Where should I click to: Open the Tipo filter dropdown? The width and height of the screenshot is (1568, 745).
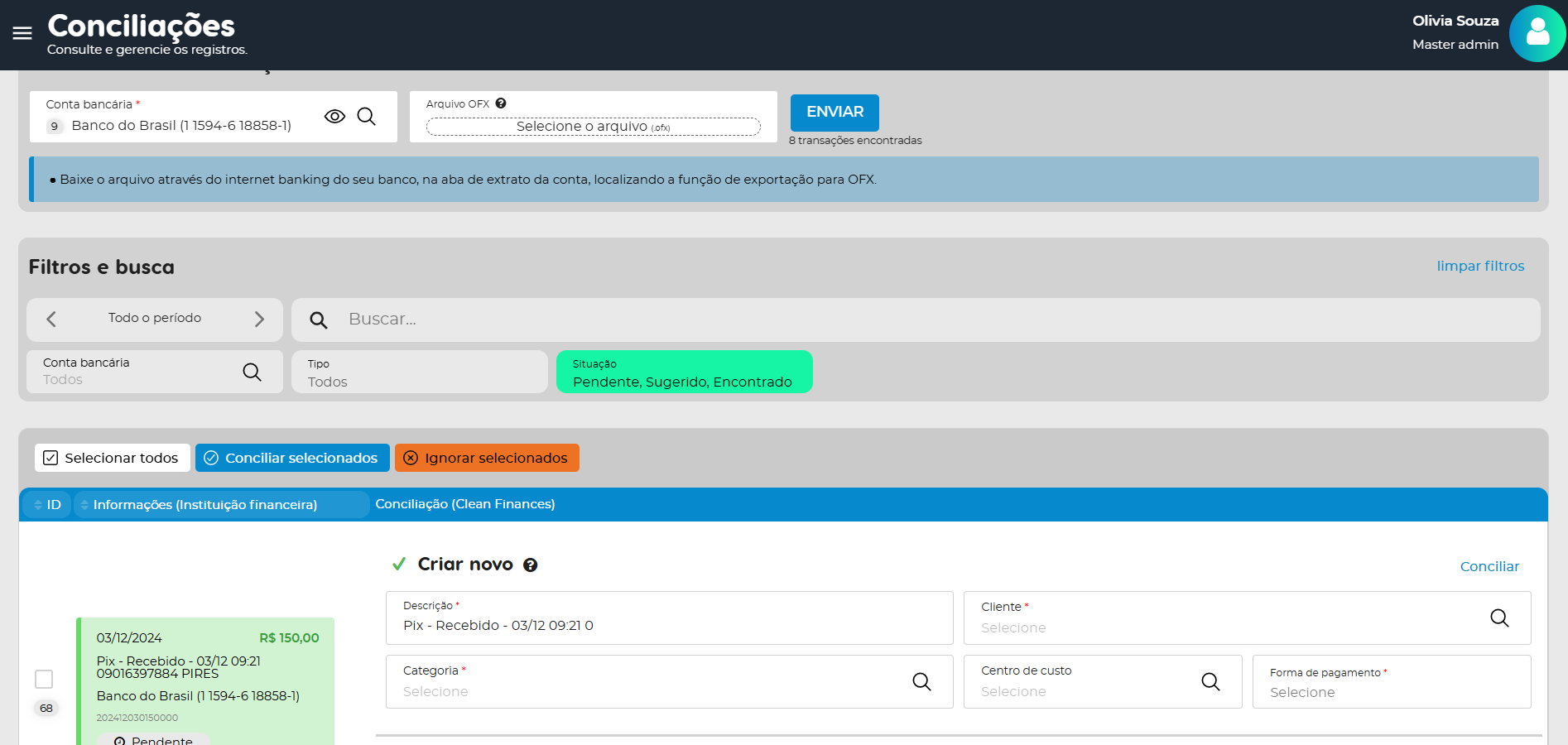tap(419, 372)
